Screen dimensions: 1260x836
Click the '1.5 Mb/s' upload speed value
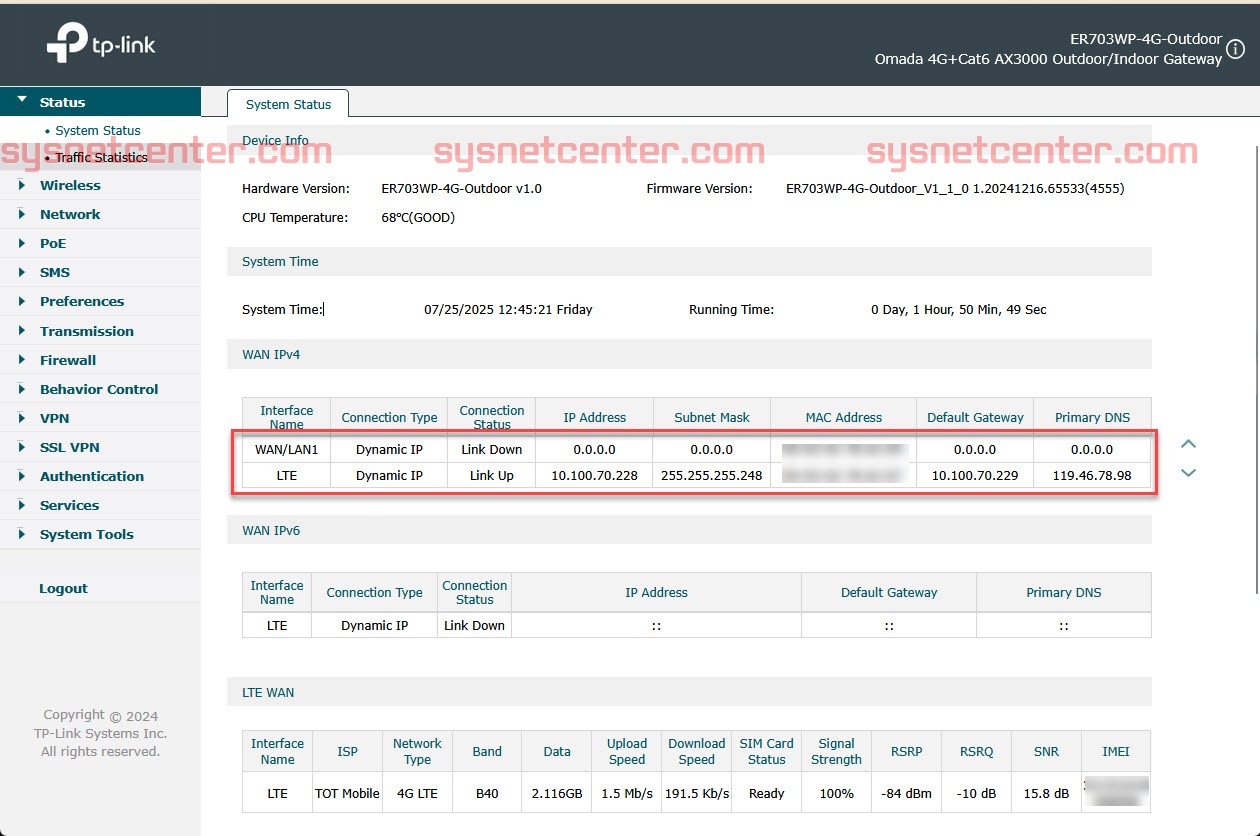click(x=627, y=793)
